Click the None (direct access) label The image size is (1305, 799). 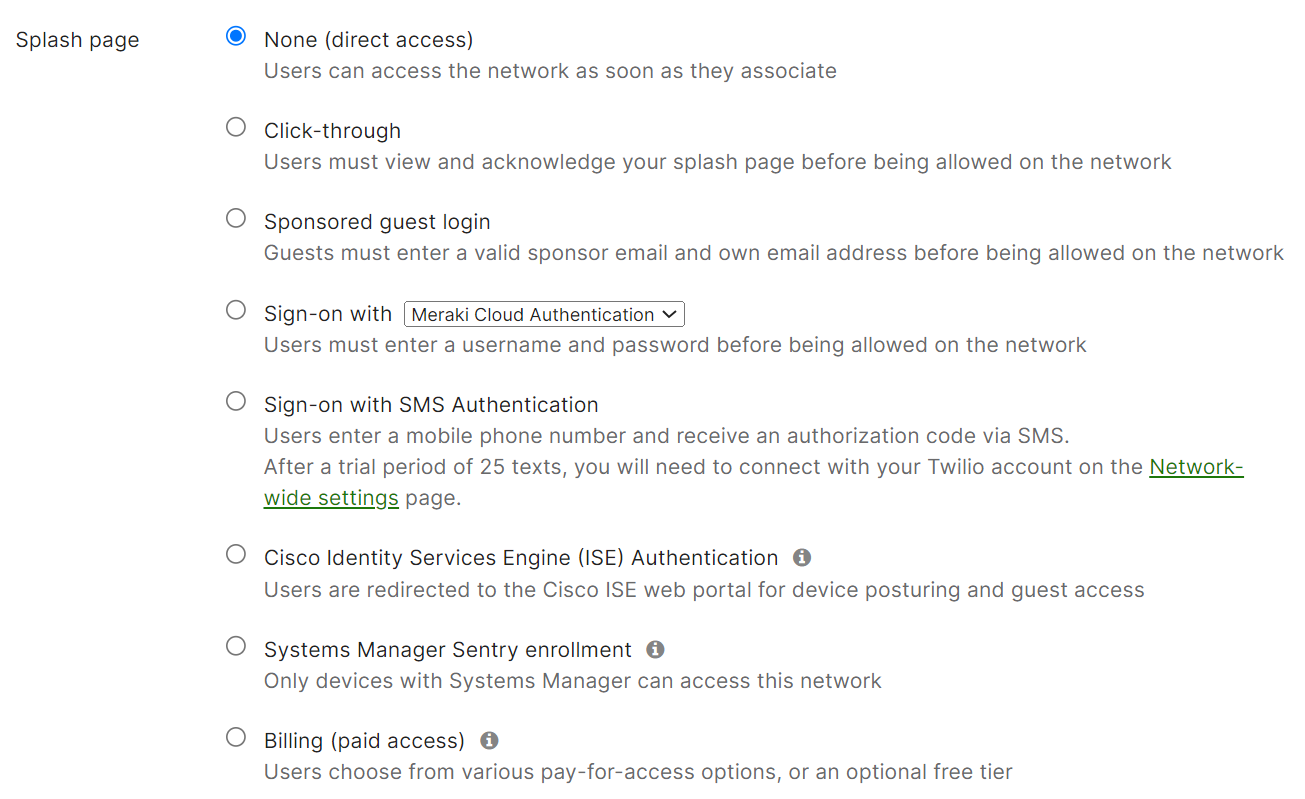click(368, 40)
